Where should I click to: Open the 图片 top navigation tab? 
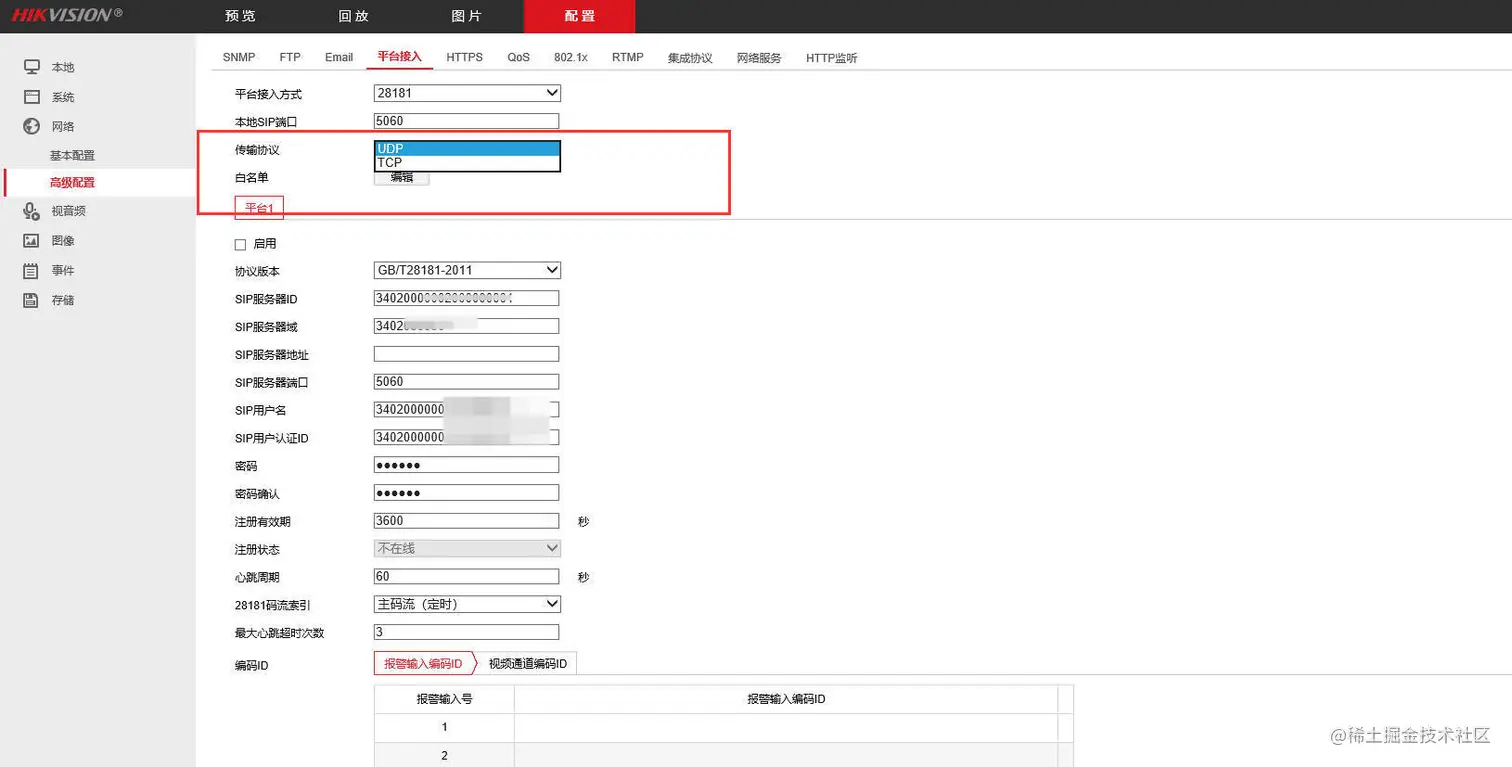point(466,16)
